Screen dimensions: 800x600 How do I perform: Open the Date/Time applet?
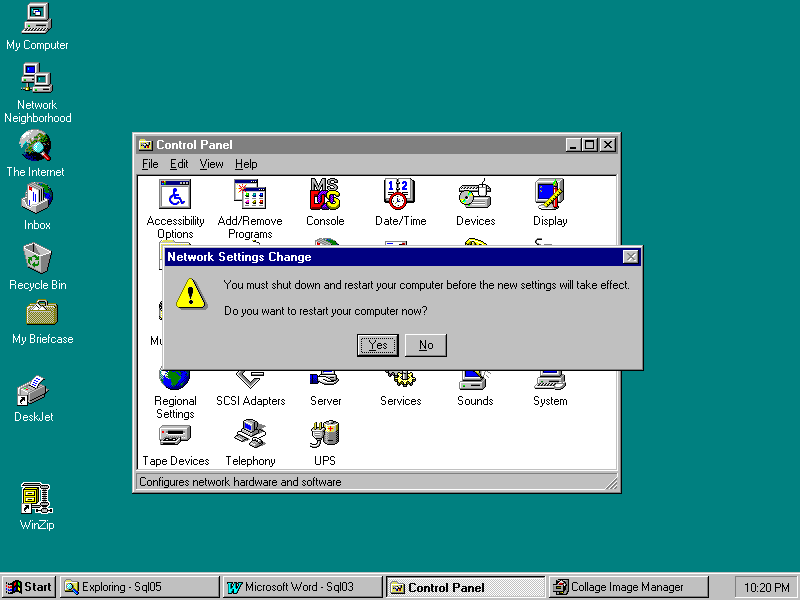pyautogui.click(x=400, y=195)
